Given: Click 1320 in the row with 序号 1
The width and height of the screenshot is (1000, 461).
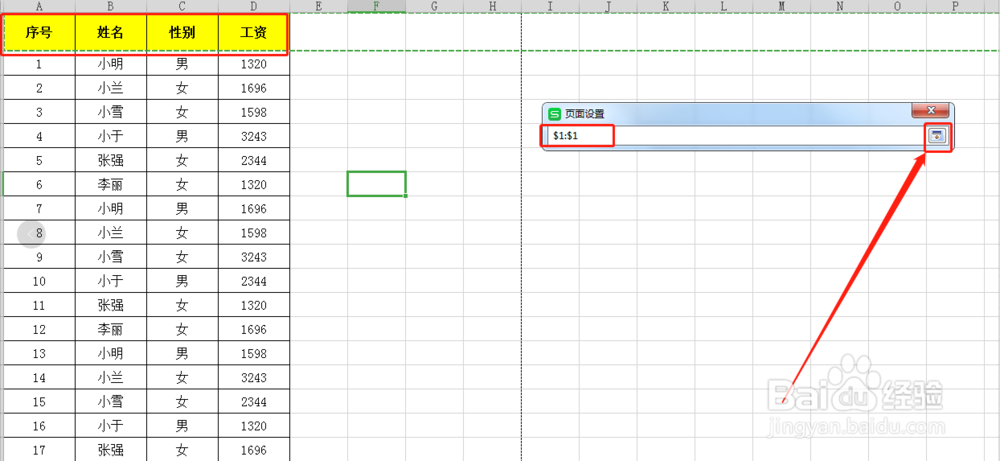Looking at the screenshot, I should click(254, 64).
